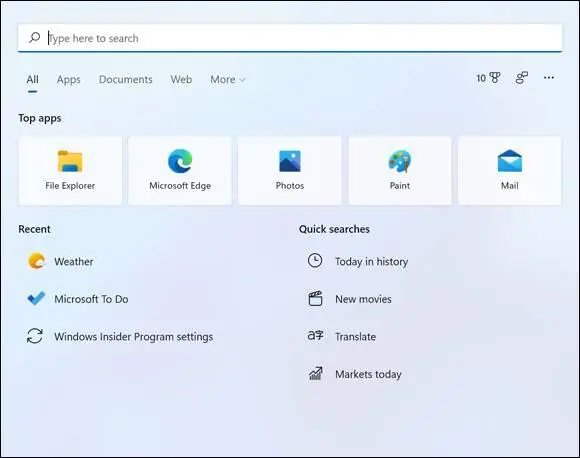Click the Today in history clock icon
Image resolution: width=580 pixels, height=458 pixels.
pyautogui.click(x=315, y=260)
